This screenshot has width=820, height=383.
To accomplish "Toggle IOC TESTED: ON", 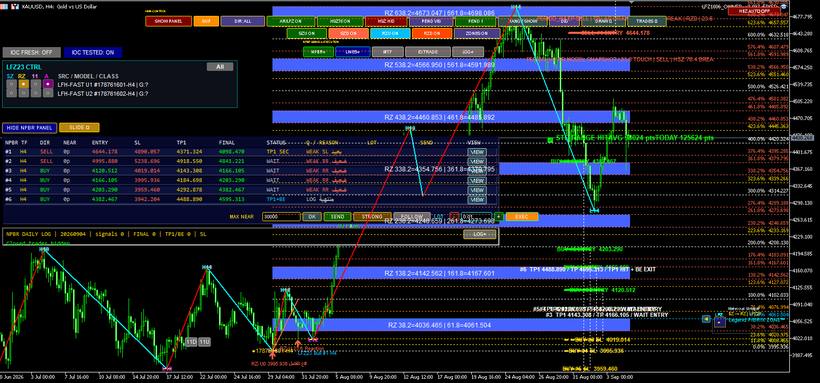I will click(x=93, y=52).
